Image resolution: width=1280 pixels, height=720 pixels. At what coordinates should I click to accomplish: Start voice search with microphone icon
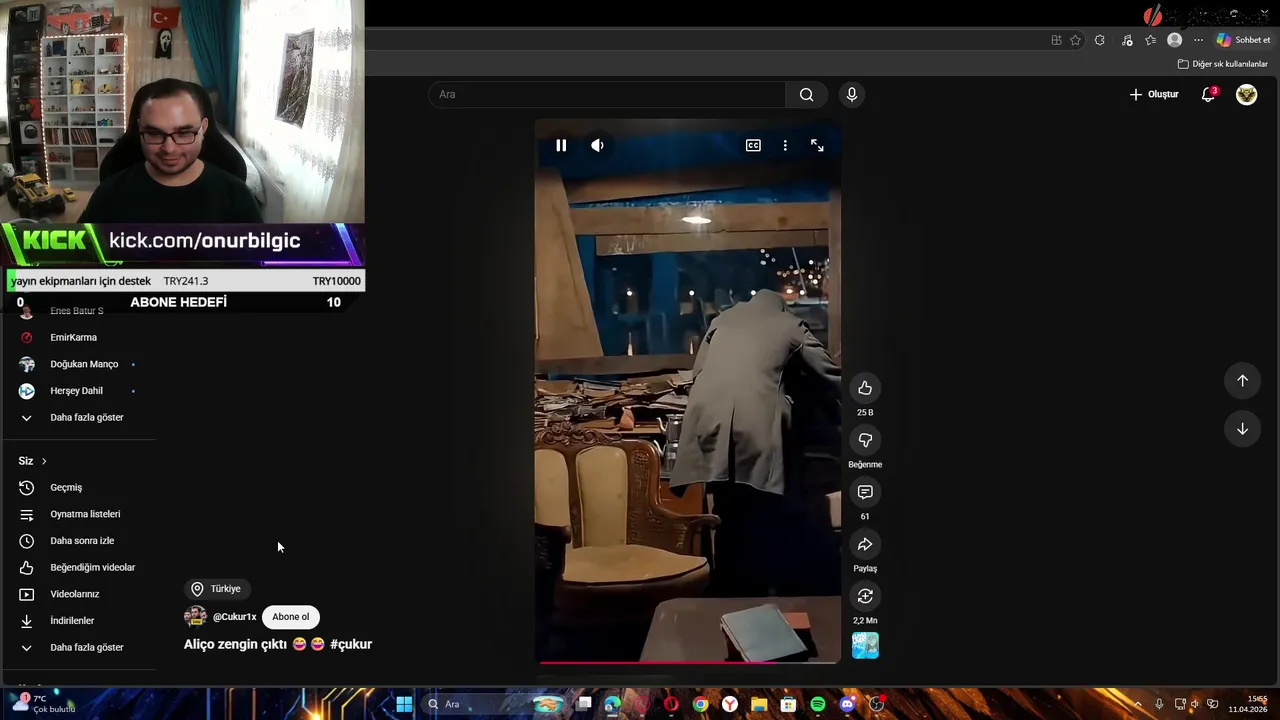[851, 94]
